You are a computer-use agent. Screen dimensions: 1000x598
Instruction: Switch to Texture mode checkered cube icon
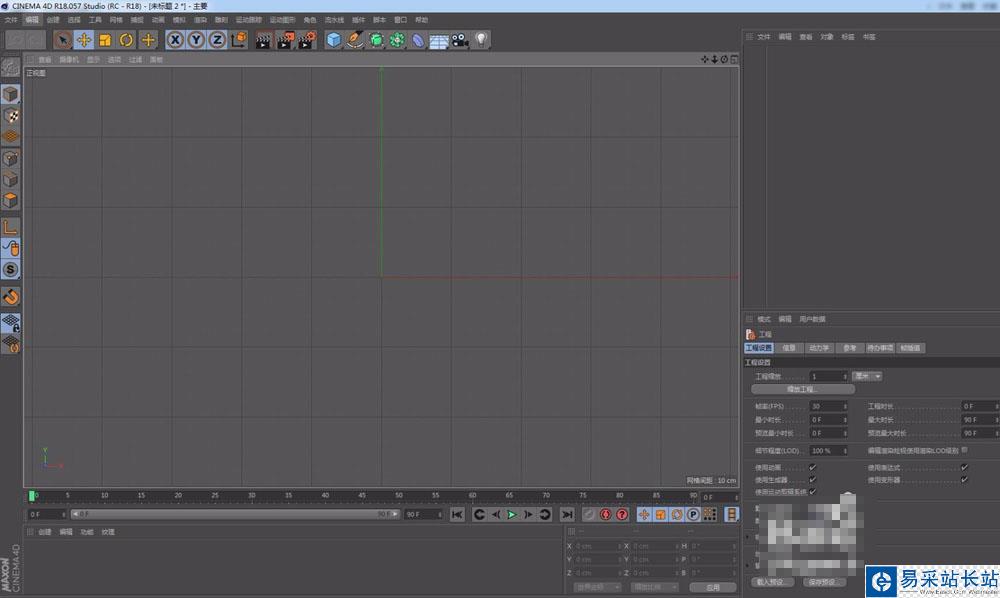coord(11,115)
